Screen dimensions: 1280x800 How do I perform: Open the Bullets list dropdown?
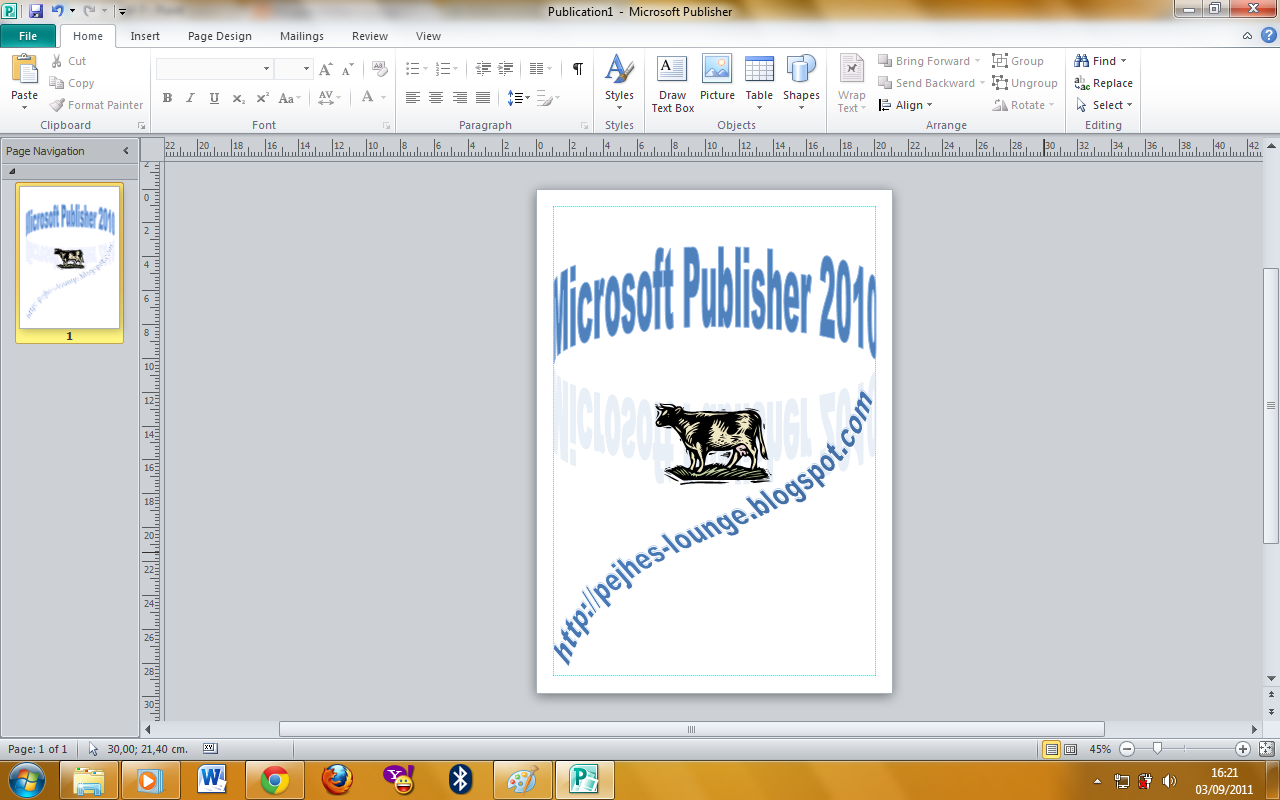click(x=416, y=69)
